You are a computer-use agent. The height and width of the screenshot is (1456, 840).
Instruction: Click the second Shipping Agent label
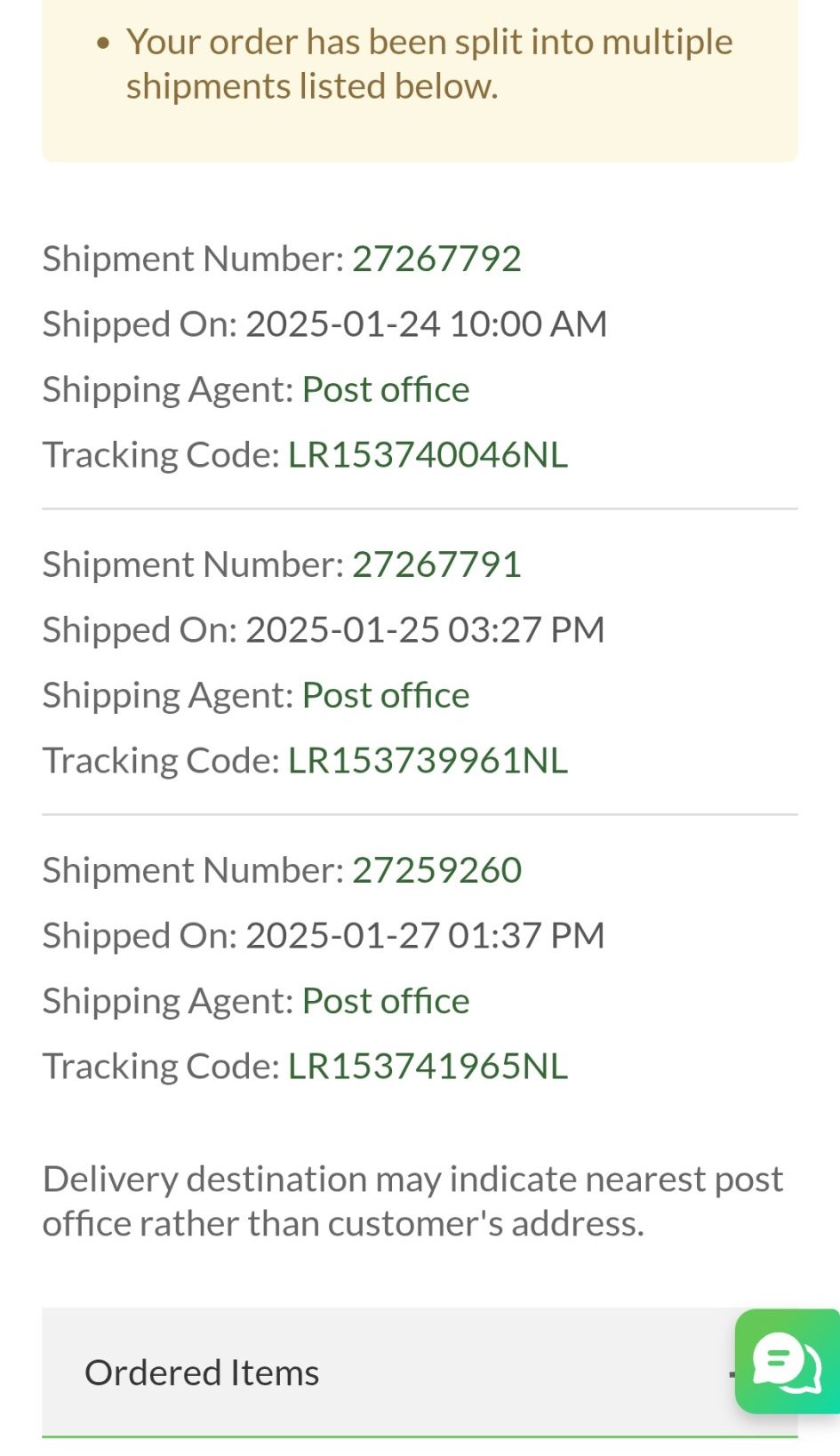pos(167,695)
